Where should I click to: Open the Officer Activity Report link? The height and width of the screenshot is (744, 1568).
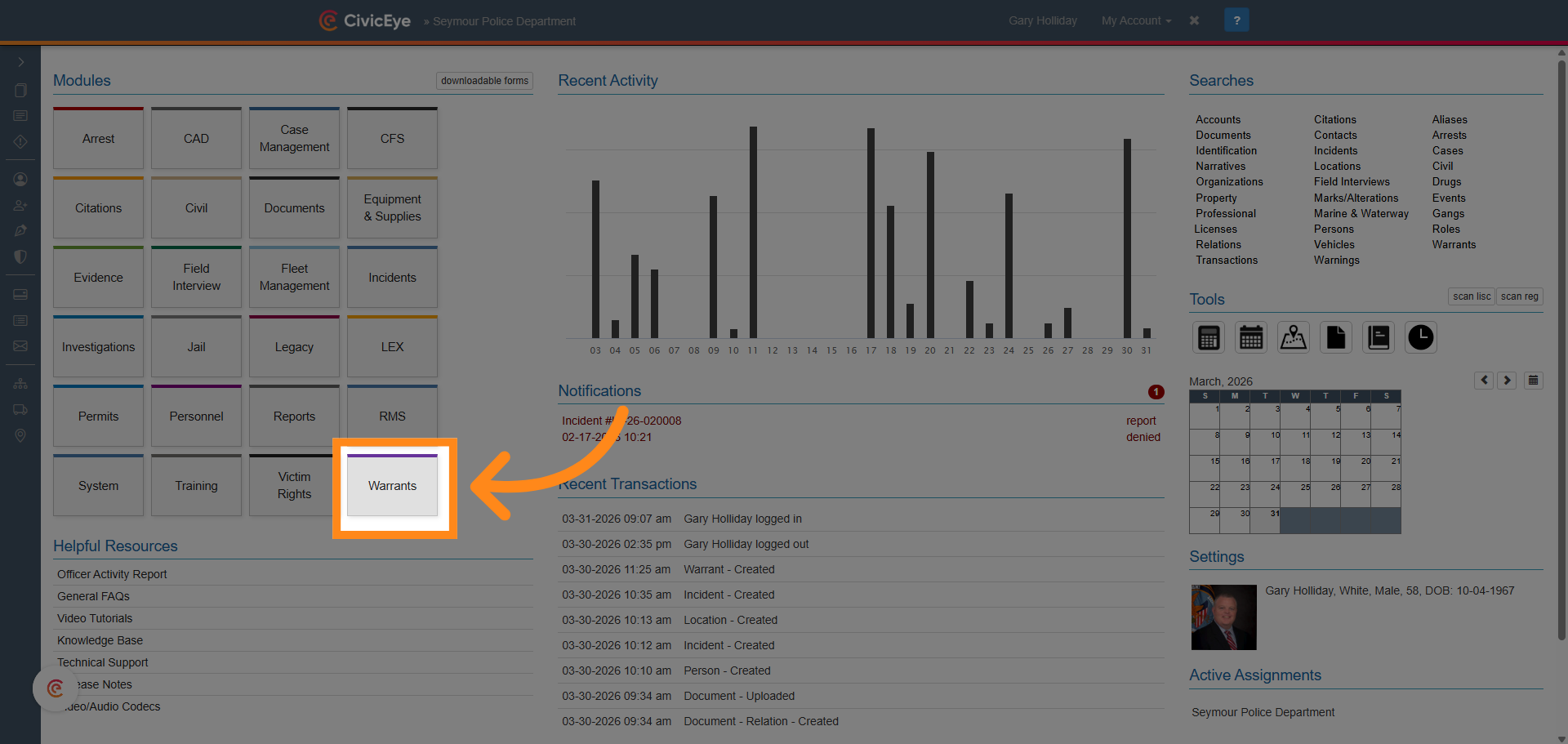(112, 574)
